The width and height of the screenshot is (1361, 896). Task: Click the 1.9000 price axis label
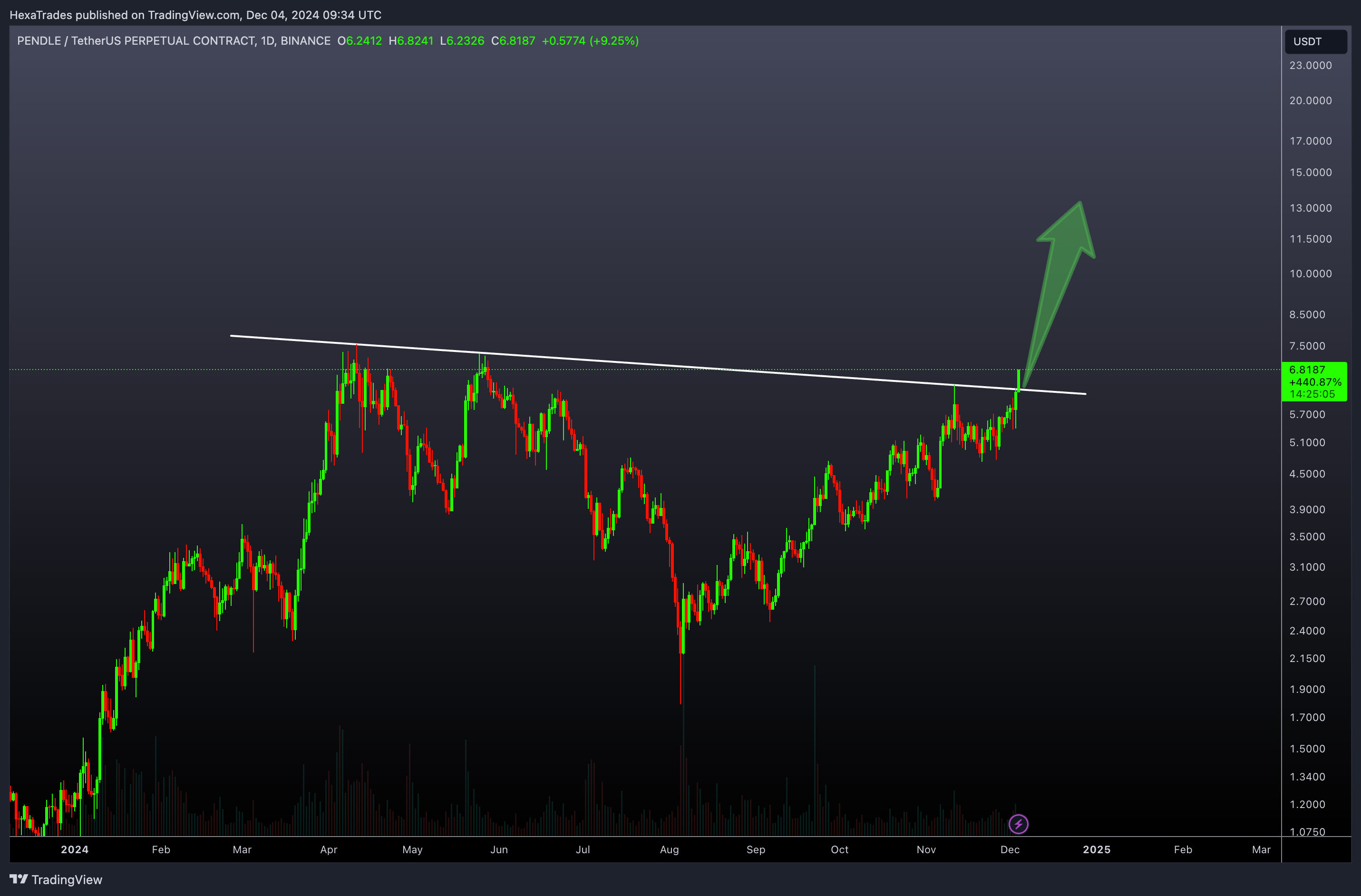click(x=1307, y=689)
